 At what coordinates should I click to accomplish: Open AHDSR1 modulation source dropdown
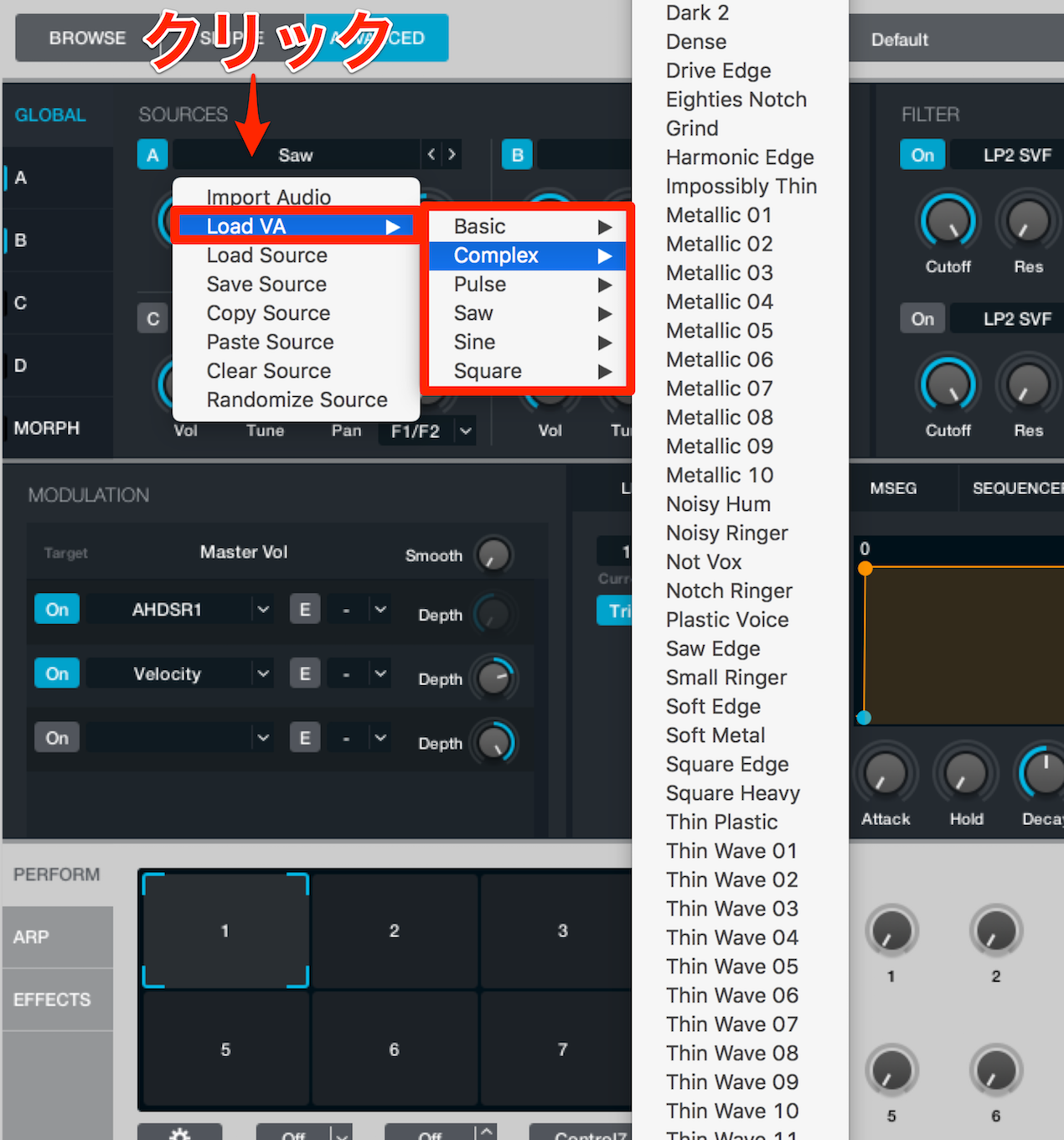coord(263,609)
